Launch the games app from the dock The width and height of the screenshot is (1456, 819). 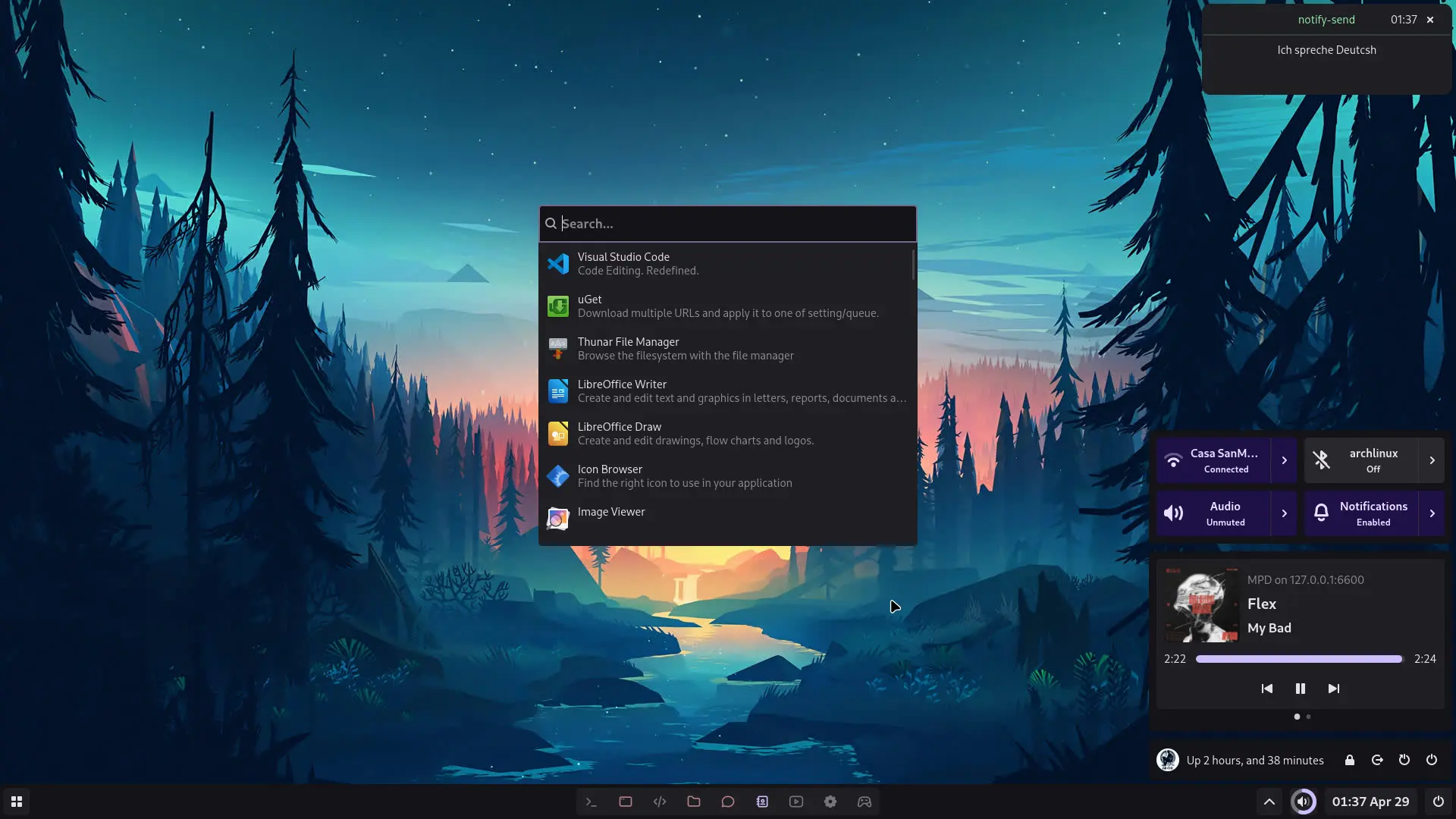point(864,802)
